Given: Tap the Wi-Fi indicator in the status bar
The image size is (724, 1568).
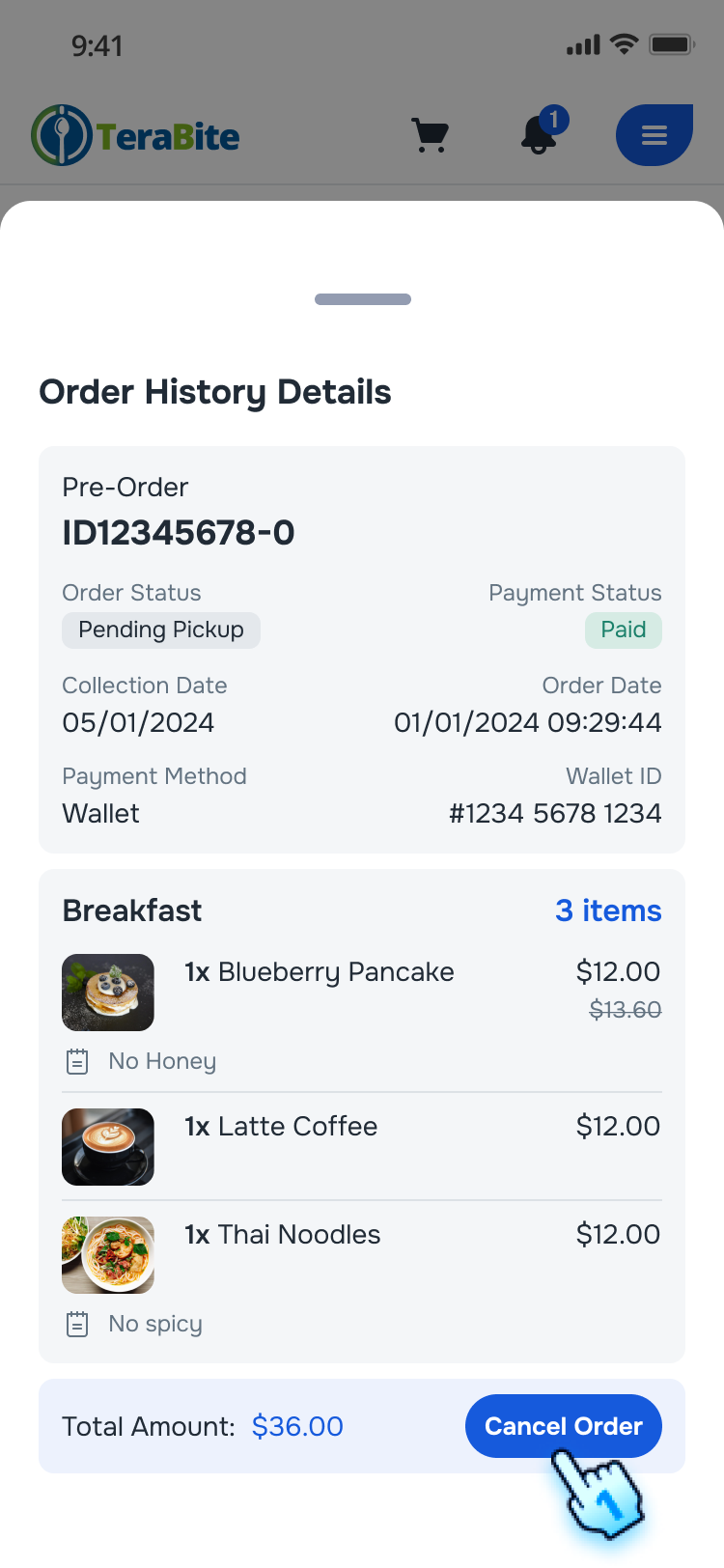Looking at the screenshot, I should tap(624, 42).
